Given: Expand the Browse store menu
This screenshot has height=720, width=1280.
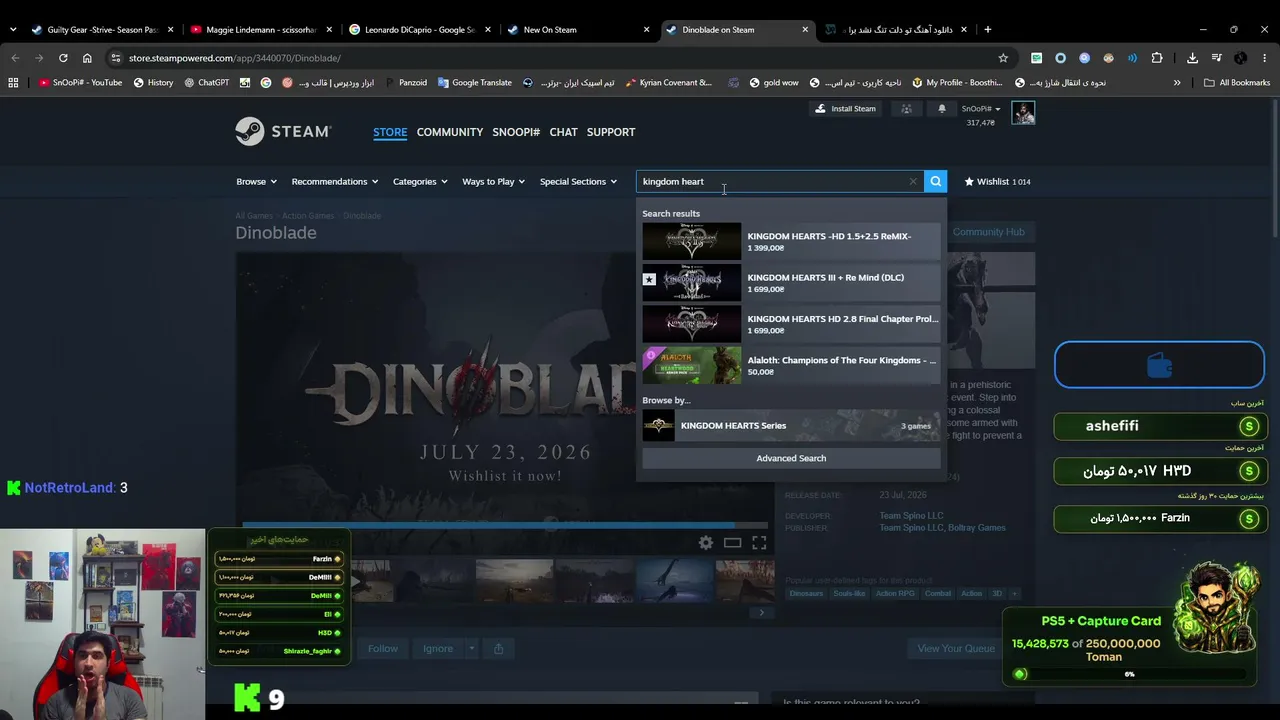Looking at the screenshot, I should (x=256, y=182).
